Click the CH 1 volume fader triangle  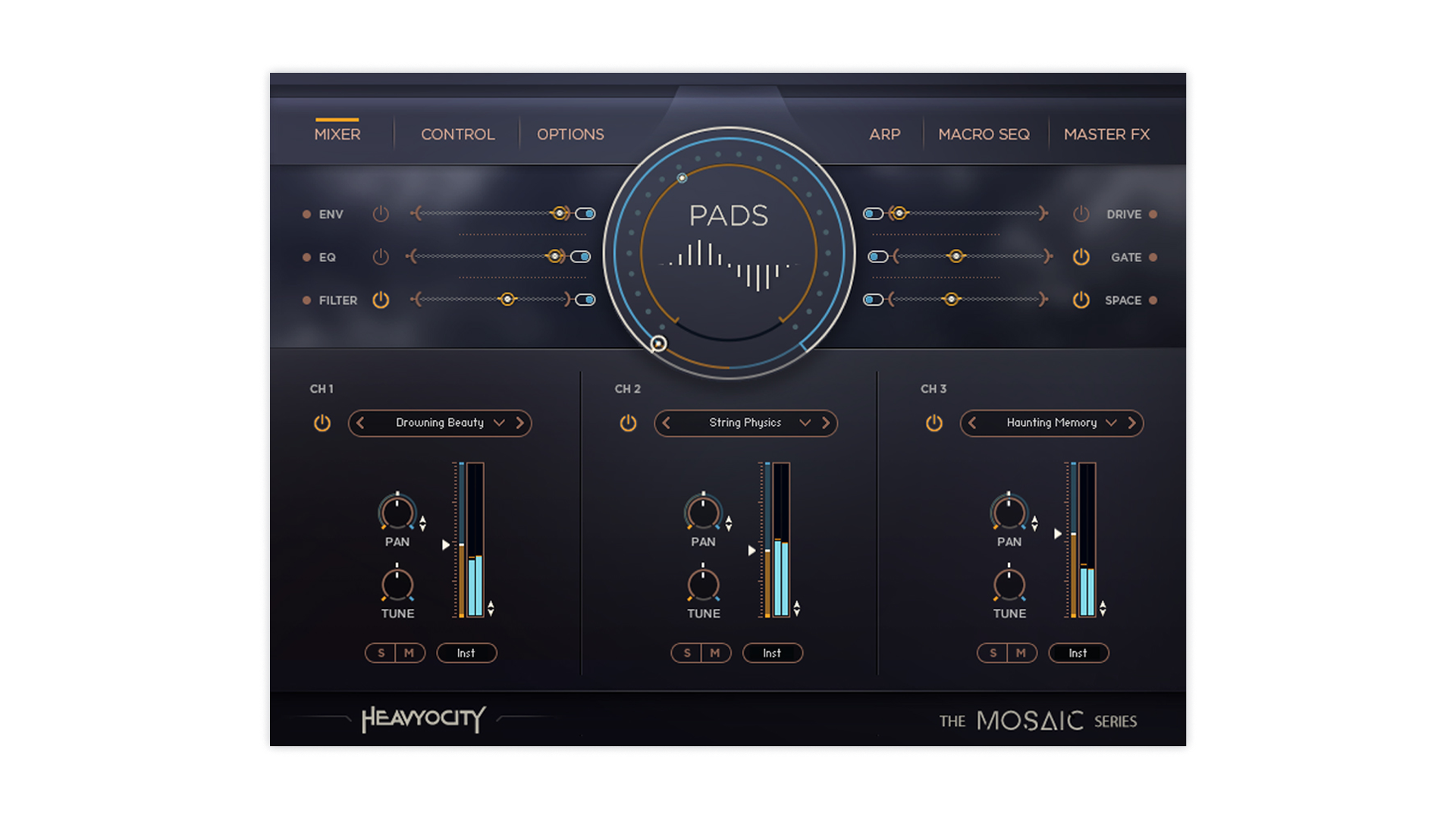[446, 544]
